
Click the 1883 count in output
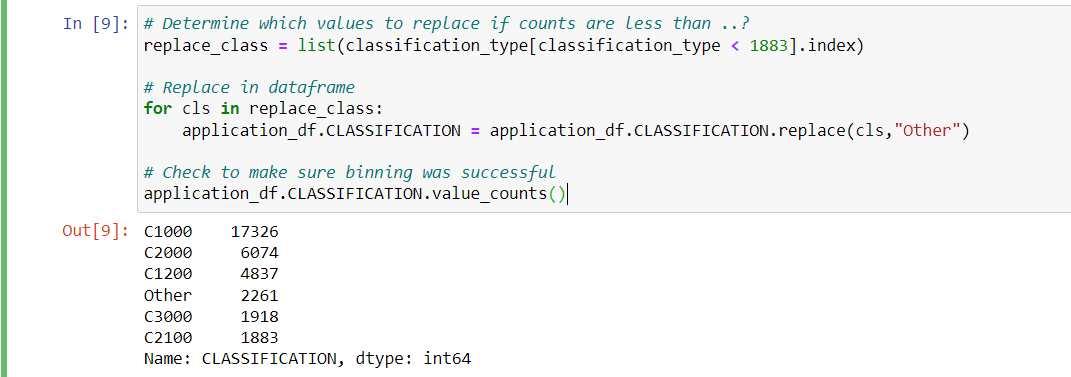pos(260,337)
